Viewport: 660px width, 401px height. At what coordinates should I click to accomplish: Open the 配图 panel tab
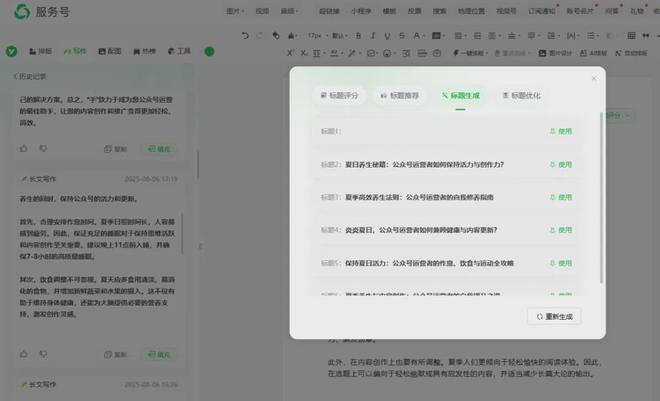click(x=109, y=51)
